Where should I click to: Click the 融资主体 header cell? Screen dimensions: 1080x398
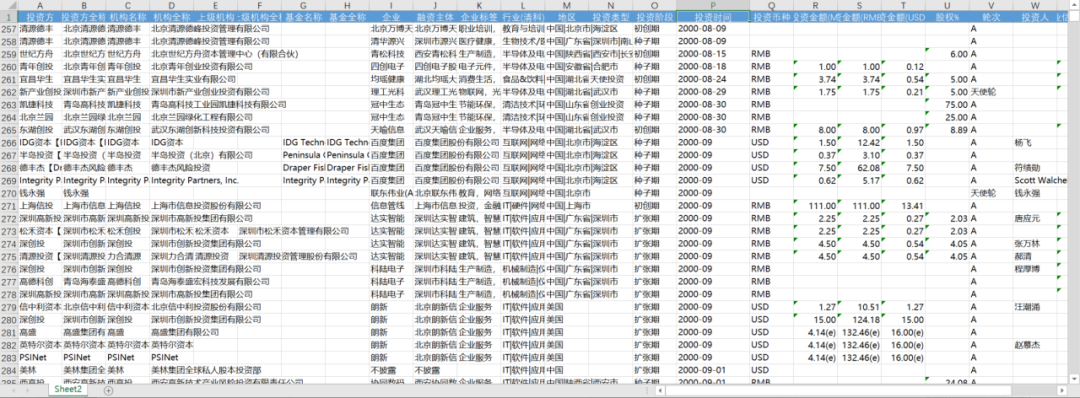[x=435, y=17]
